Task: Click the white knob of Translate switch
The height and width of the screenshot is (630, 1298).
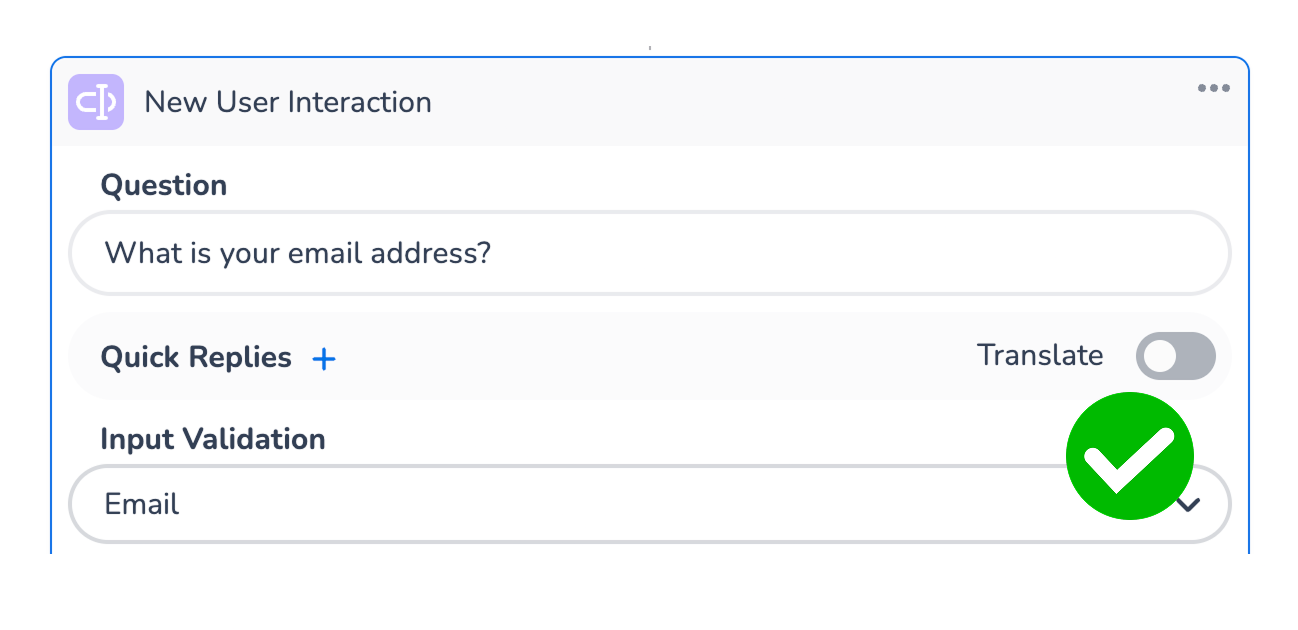Action: 1160,357
